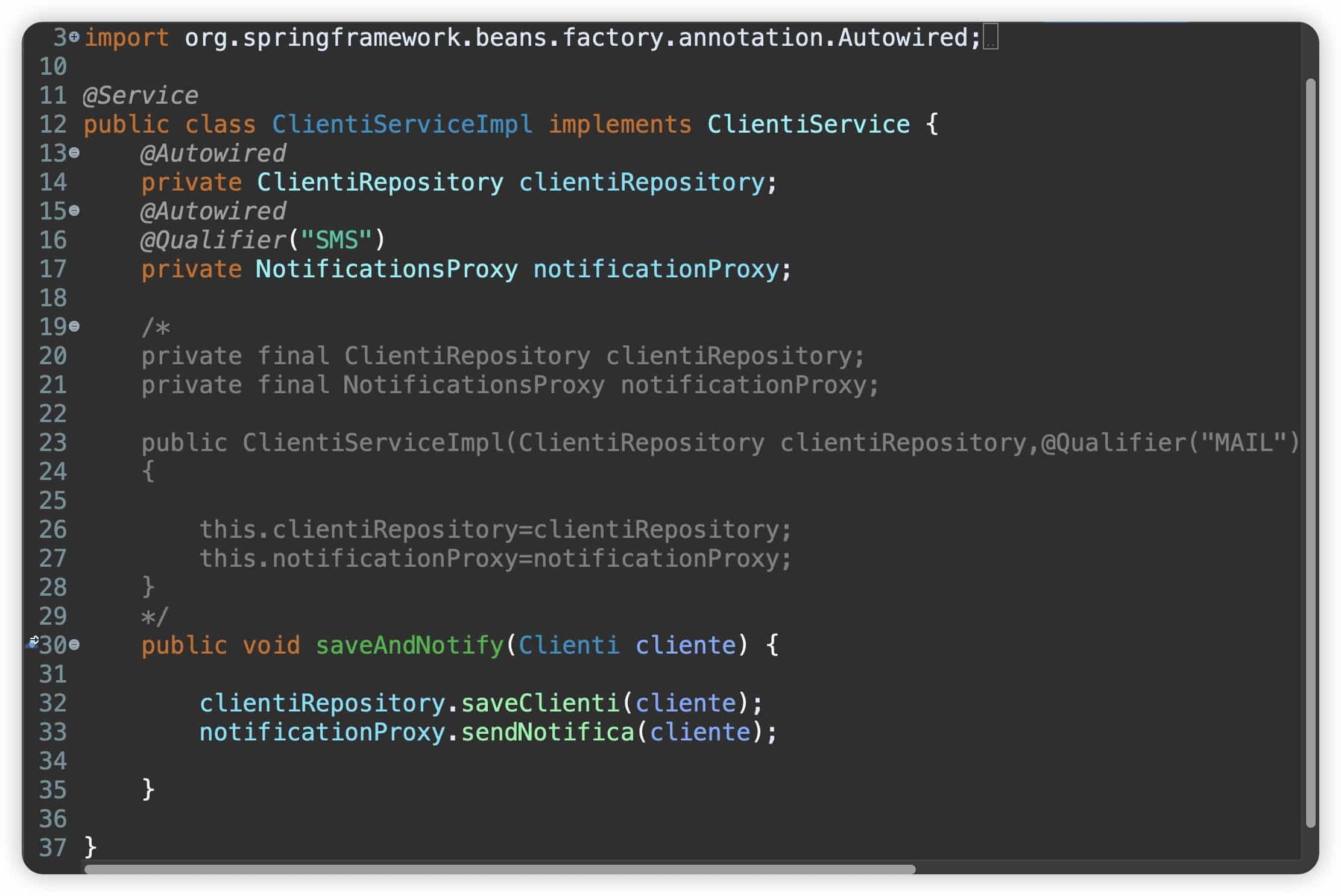This screenshot has width=1341, height=896.
Task: Collapse the saveAndNotify method at line 30
Action: [74, 645]
